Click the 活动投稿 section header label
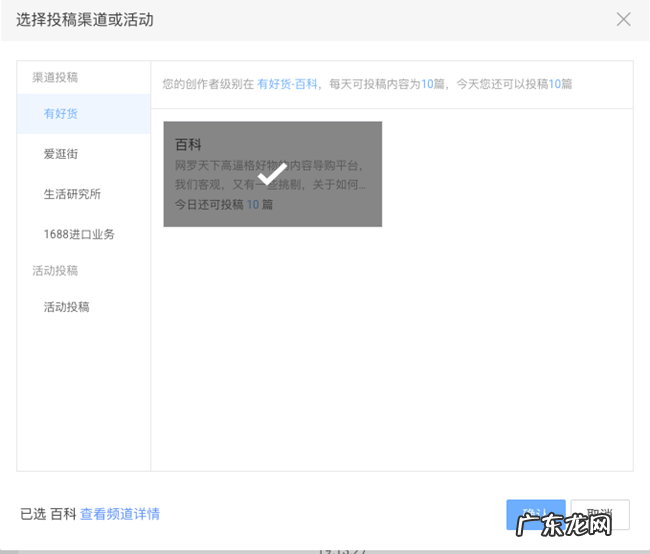The width and height of the screenshot is (650, 554). (x=55, y=271)
